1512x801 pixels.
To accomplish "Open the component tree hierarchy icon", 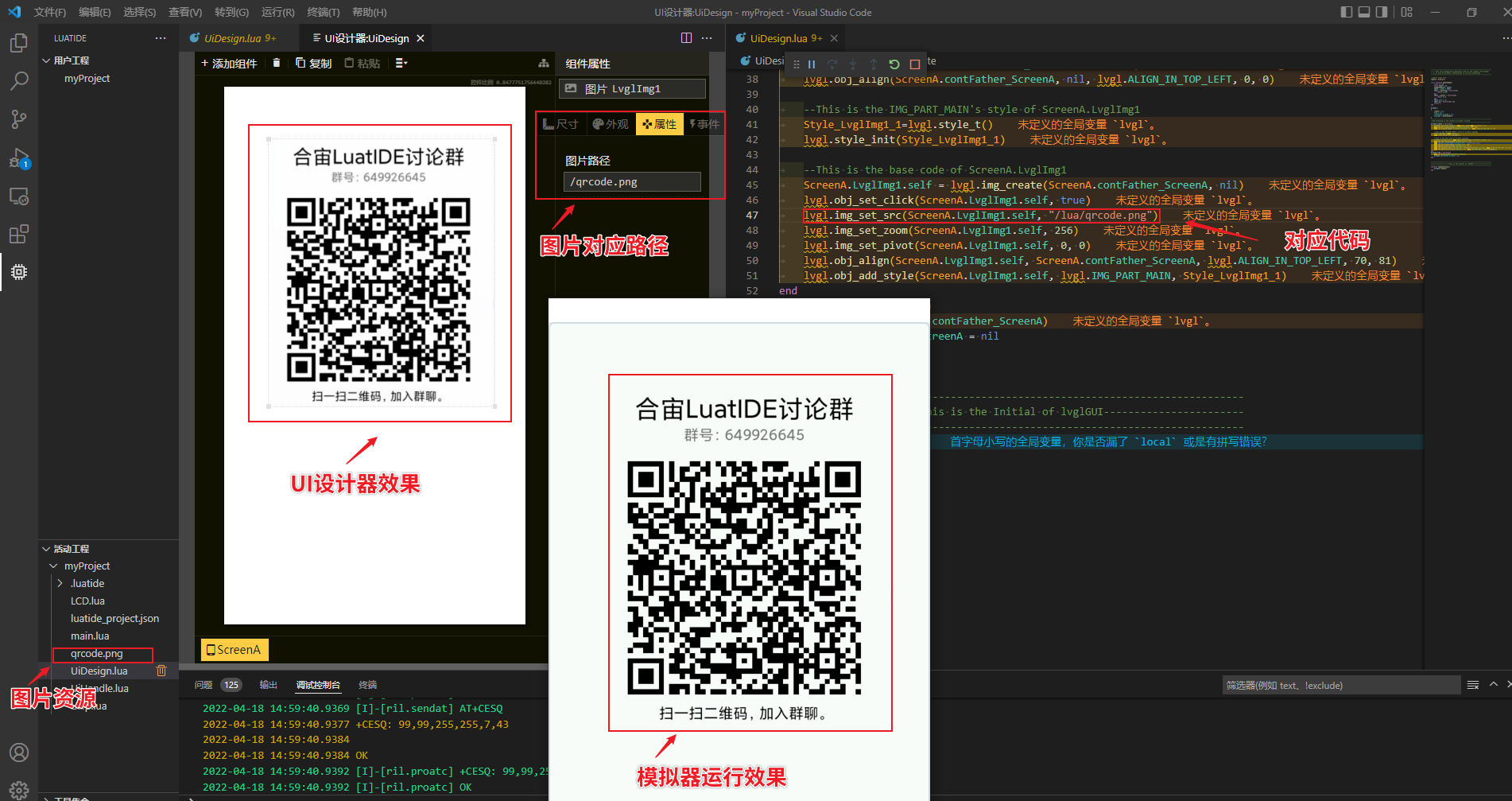I will [544, 63].
